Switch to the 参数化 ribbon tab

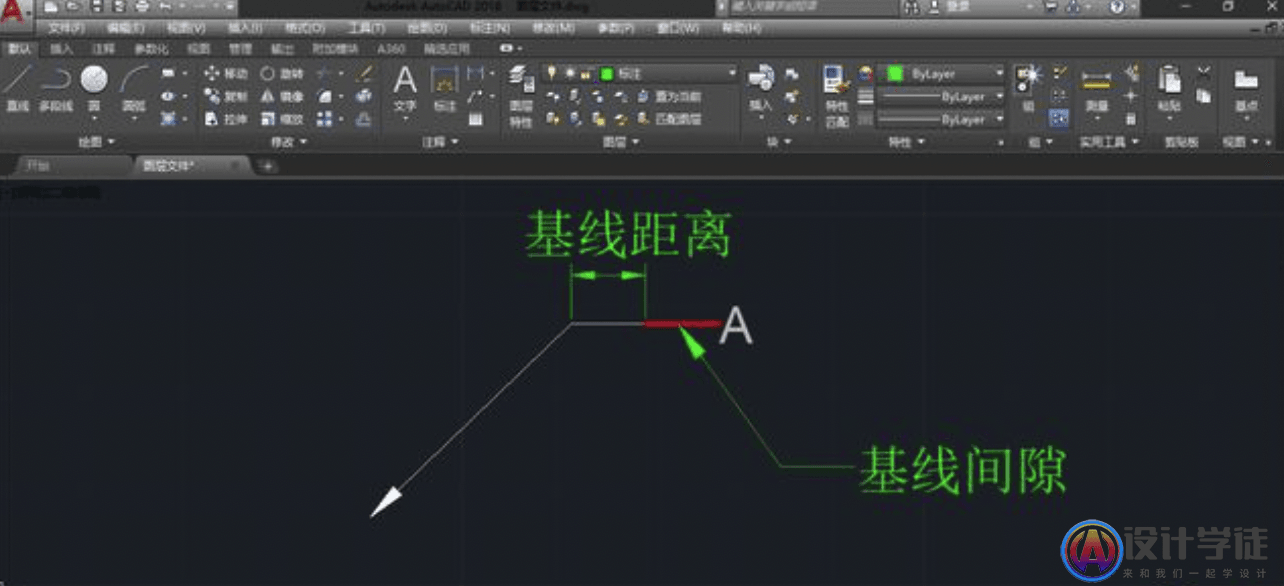click(x=151, y=48)
